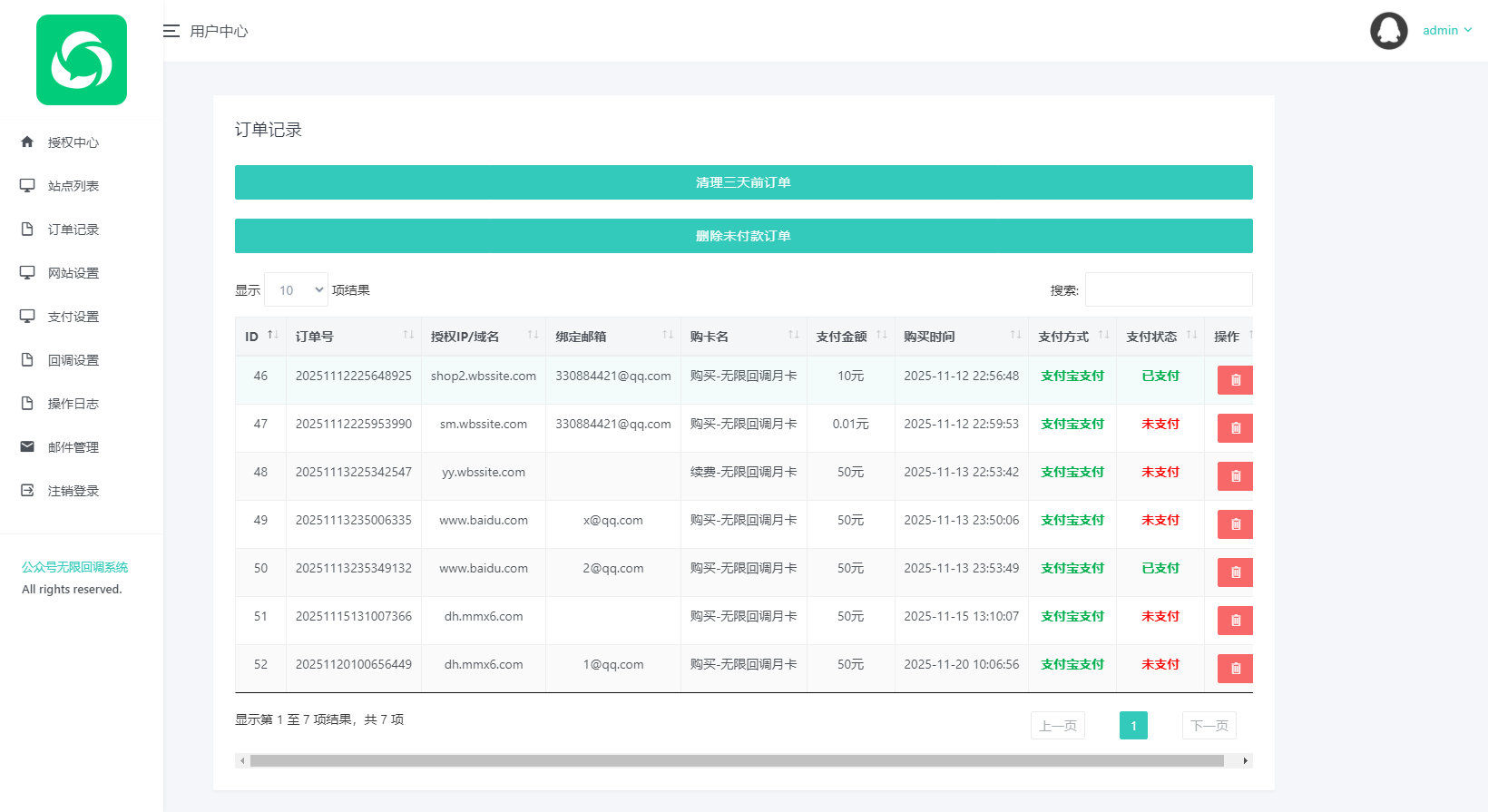The image size is (1488, 812).
Task: Open the admin user dropdown
Action: 1447,30
